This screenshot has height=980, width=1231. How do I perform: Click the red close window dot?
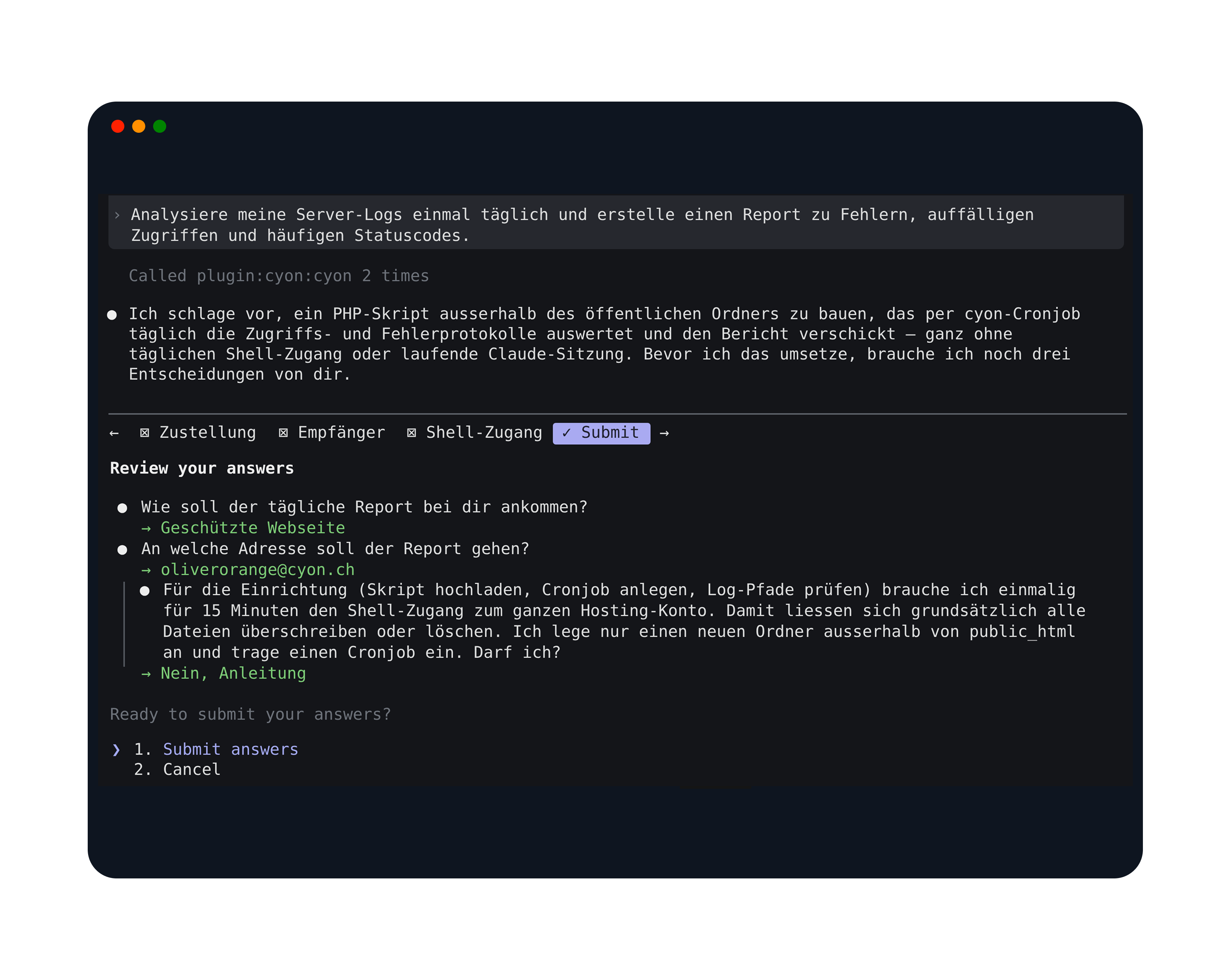pyautogui.click(x=118, y=126)
